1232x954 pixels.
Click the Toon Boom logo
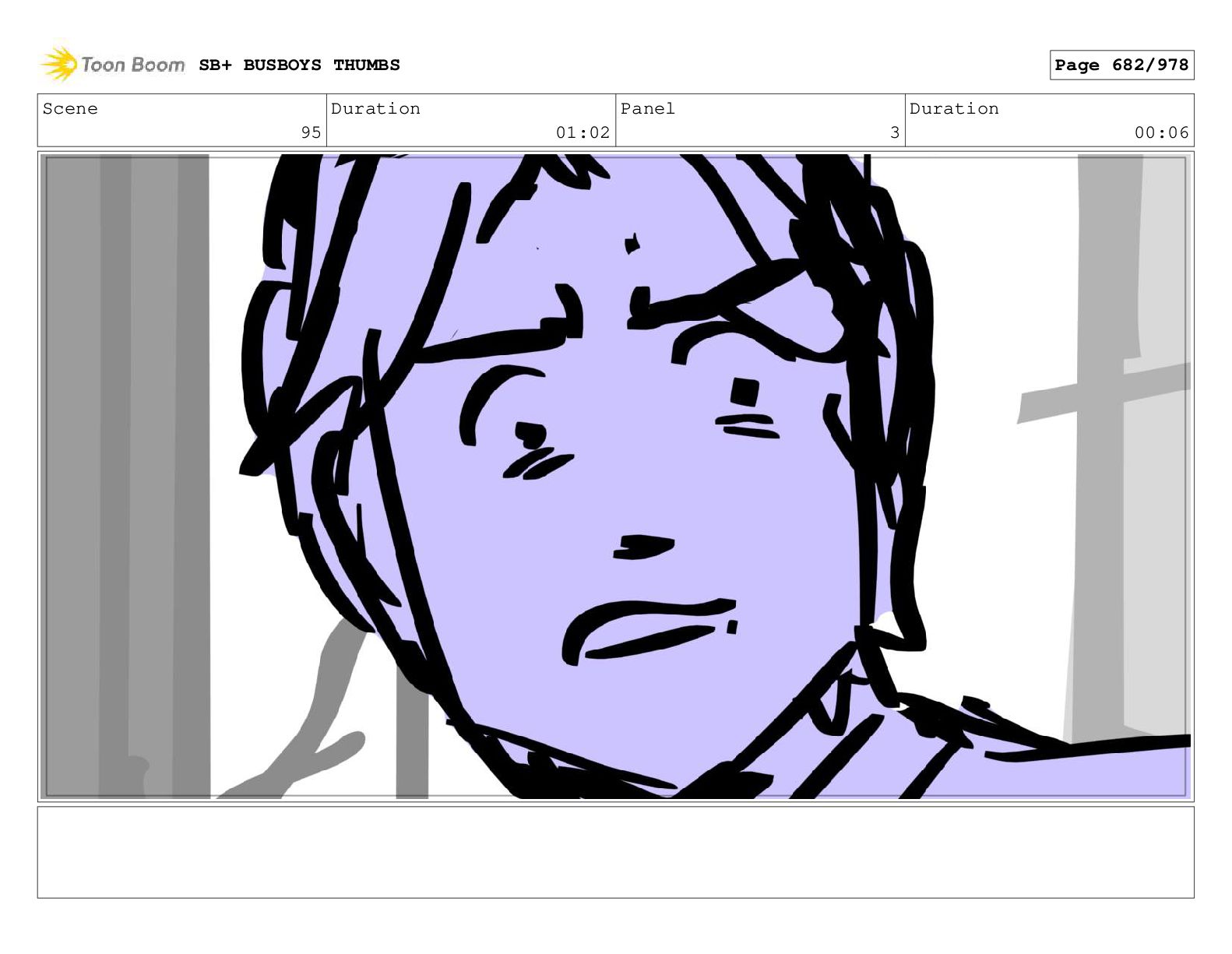113,64
